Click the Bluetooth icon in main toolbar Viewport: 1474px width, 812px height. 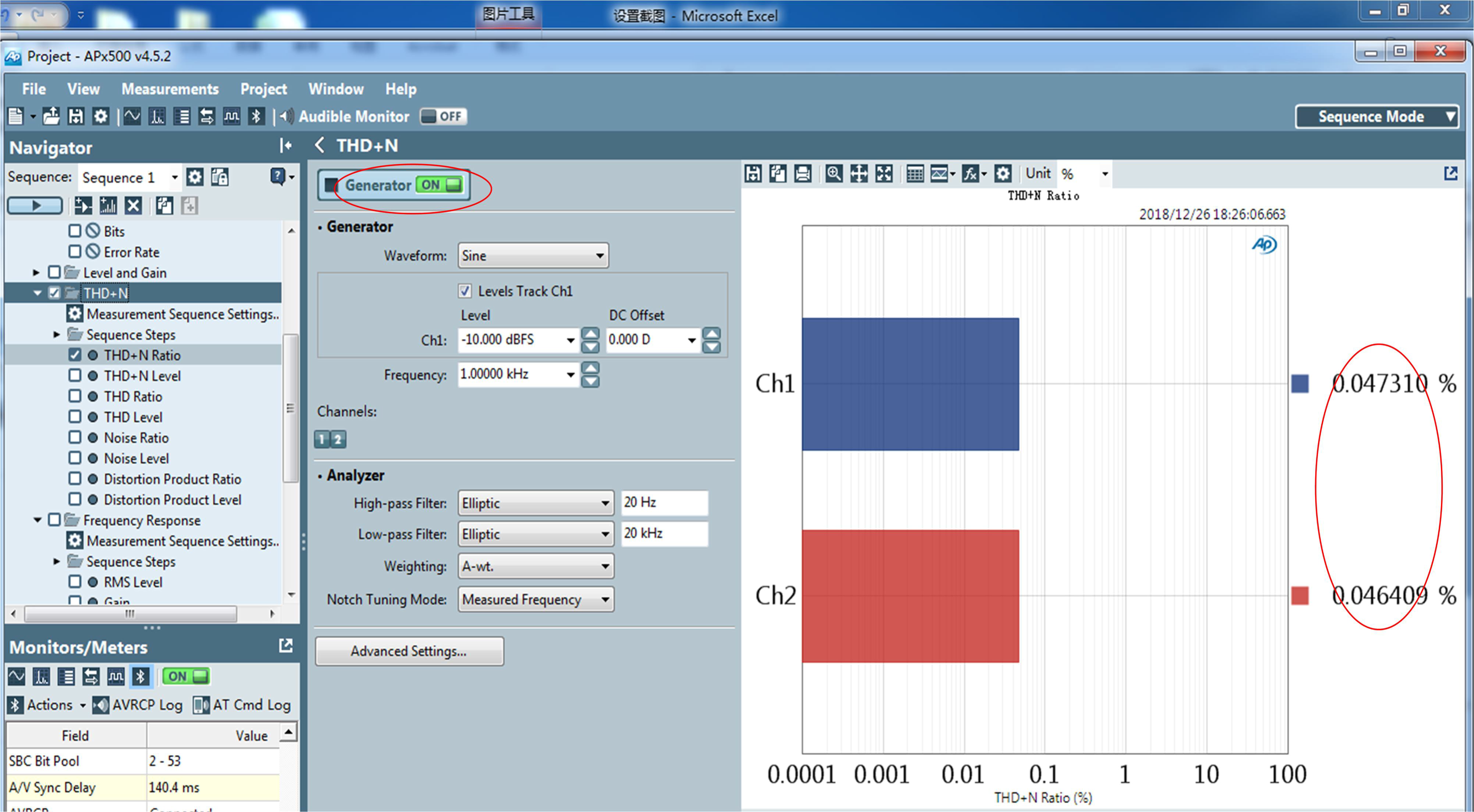click(x=256, y=117)
